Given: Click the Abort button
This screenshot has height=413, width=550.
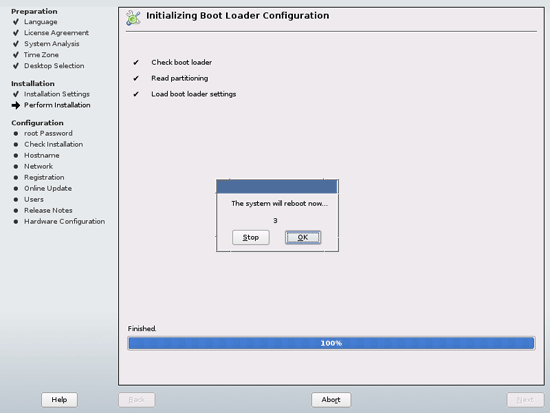Looking at the screenshot, I should (331, 400).
